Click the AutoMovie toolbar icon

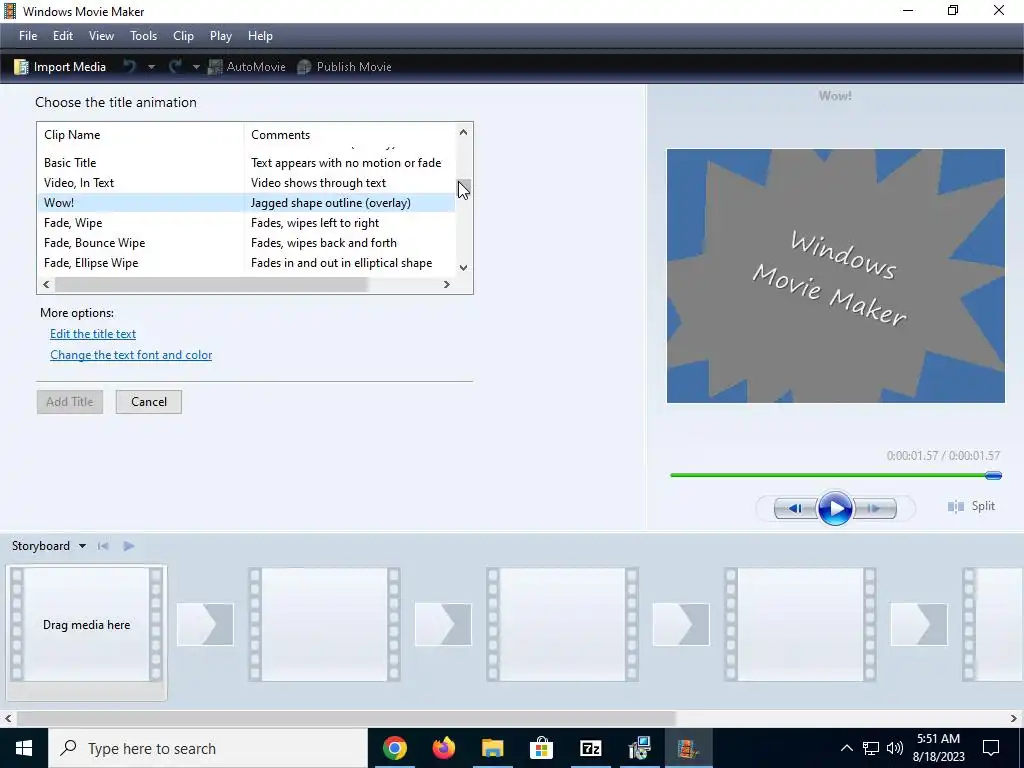(215, 67)
